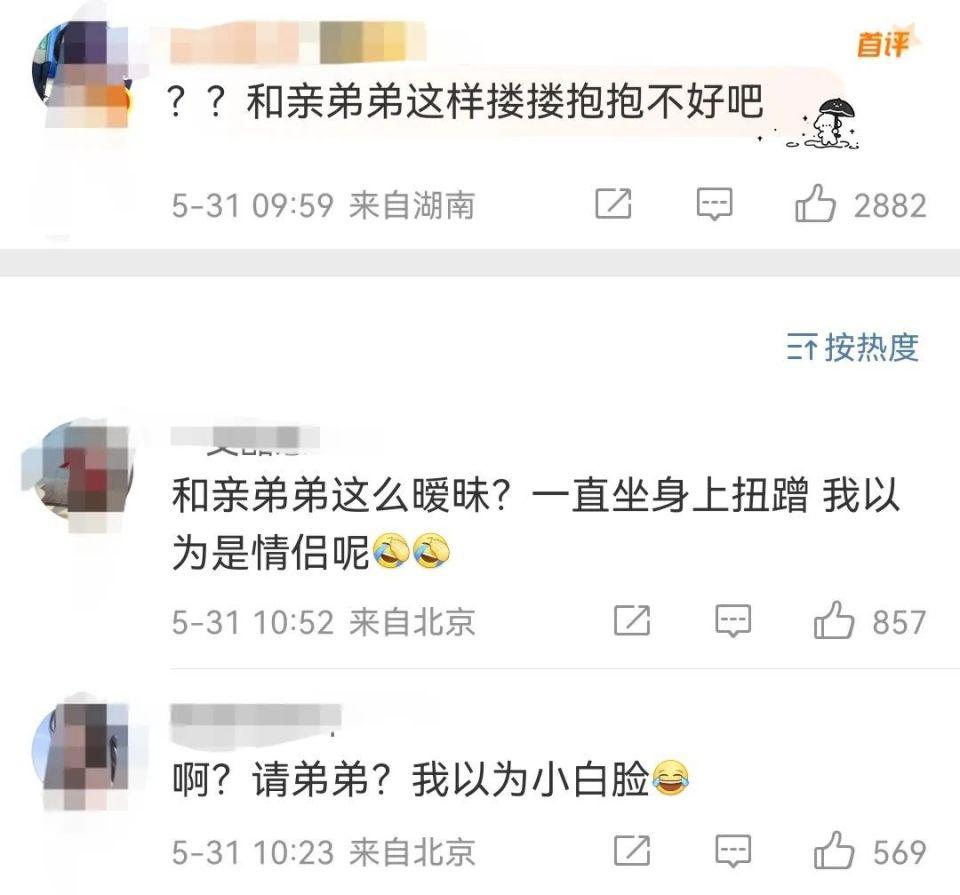The height and width of the screenshot is (895, 960).
Task: Open the top commenter's avatar
Action: pyautogui.click(x=82, y=73)
